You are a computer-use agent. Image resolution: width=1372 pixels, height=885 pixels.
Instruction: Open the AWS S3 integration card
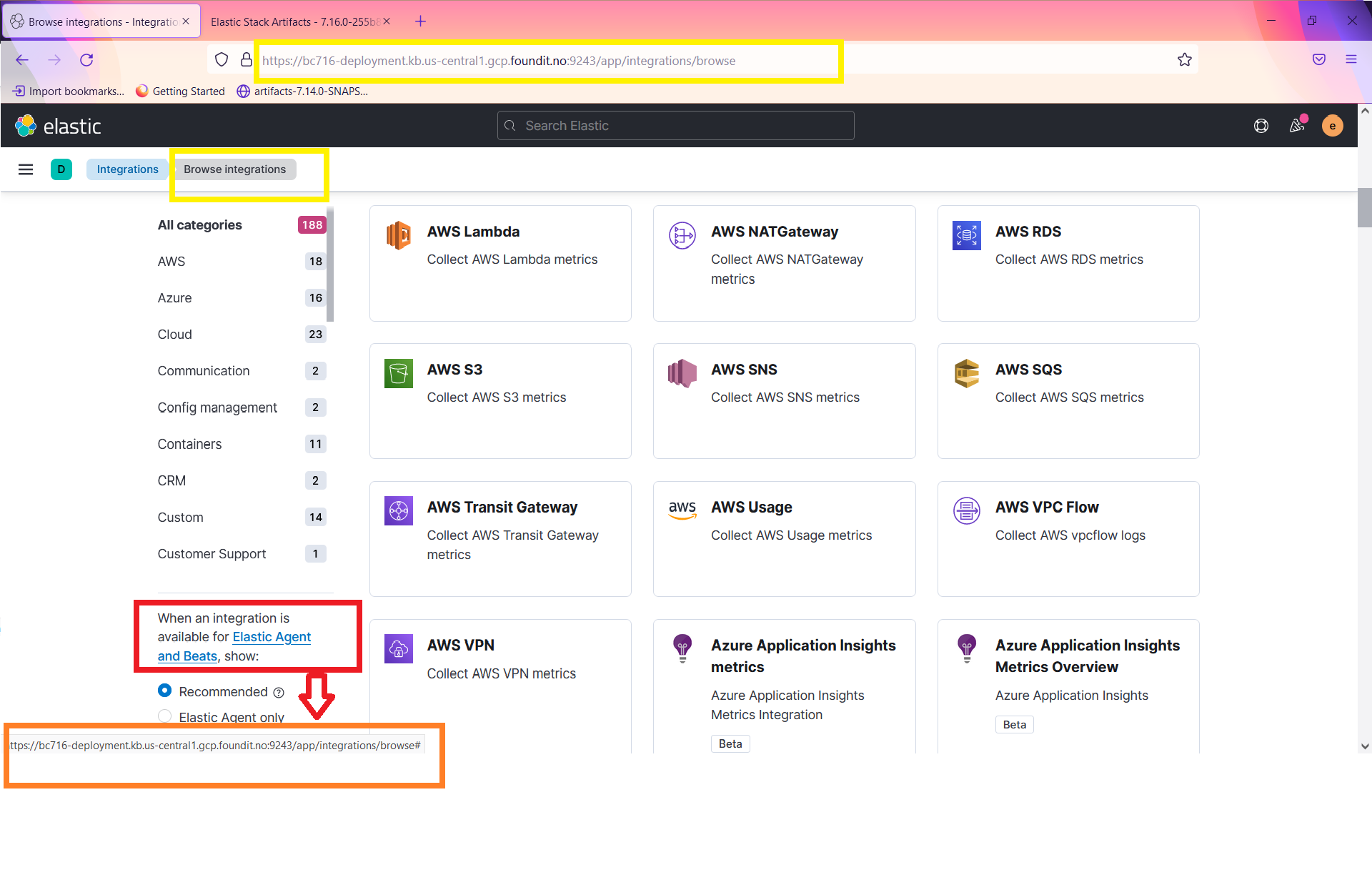pyautogui.click(x=500, y=400)
